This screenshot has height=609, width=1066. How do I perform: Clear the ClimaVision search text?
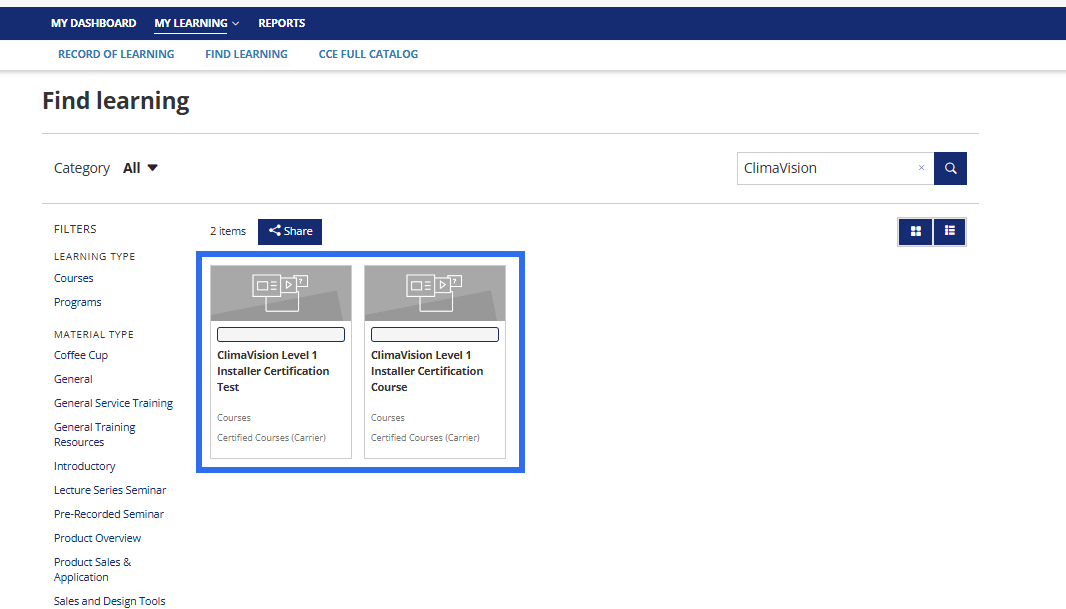[x=921, y=168]
